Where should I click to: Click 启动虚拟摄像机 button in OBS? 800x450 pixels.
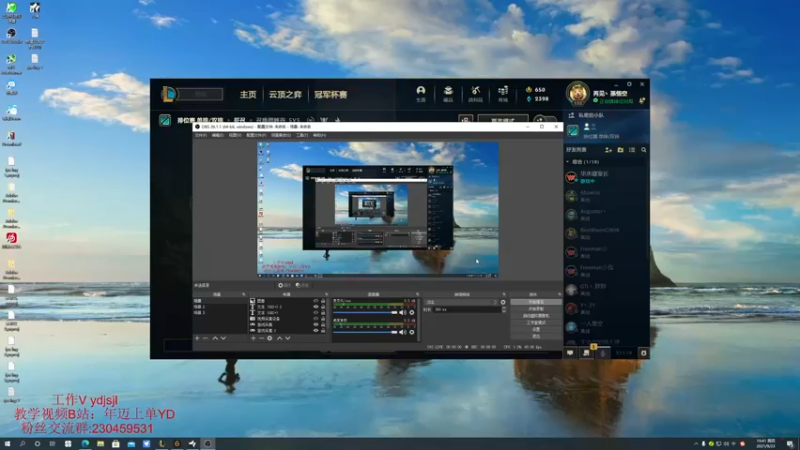[x=536, y=316]
